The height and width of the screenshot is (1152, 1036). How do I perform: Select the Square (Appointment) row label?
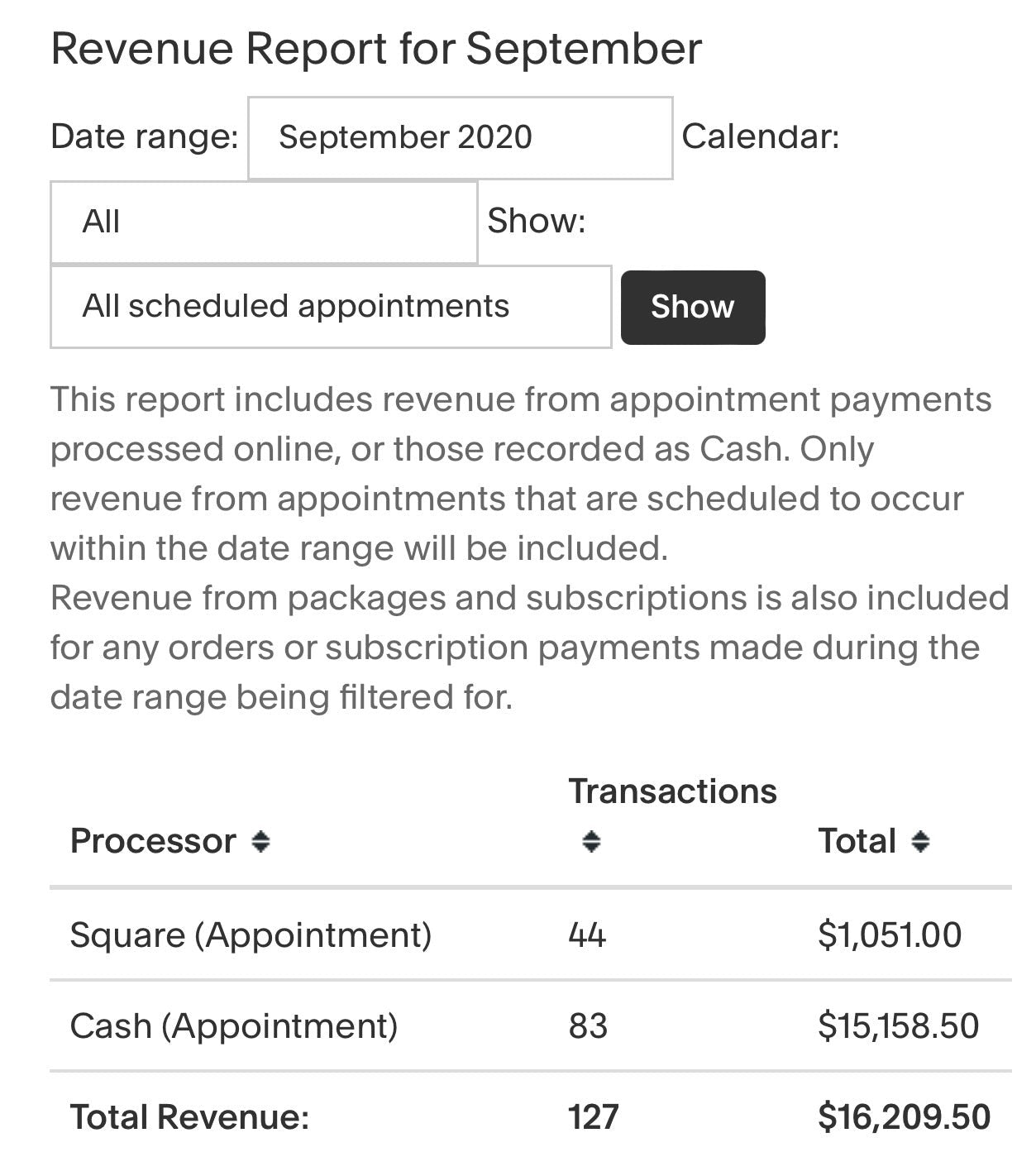pos(251,935)
